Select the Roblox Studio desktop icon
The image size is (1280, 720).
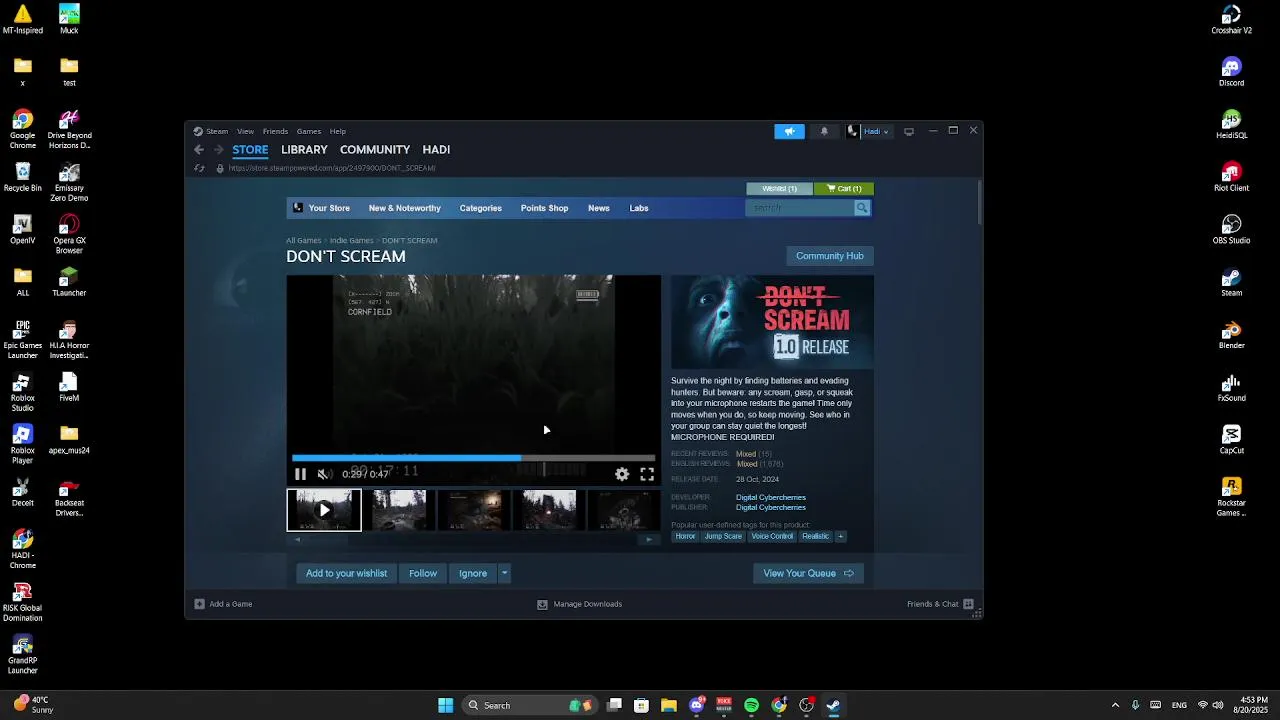[22, 392]
